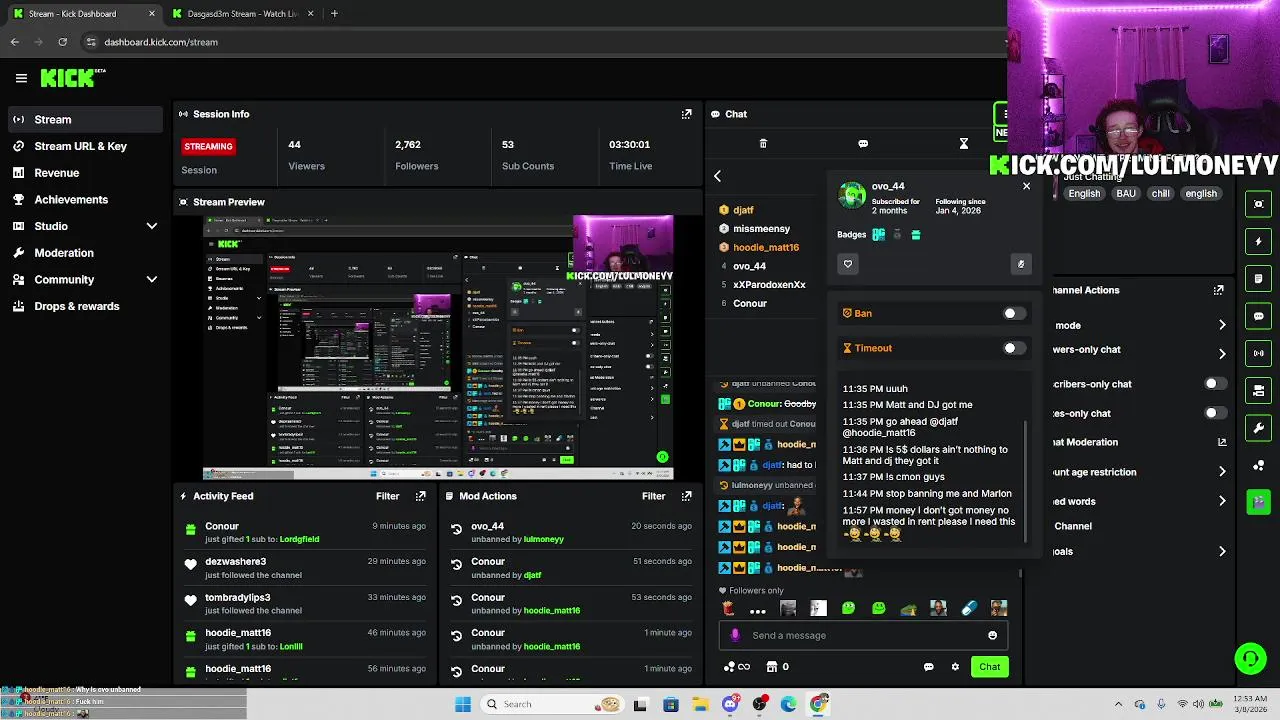Open emoji picker in message box
The width and height of the screenshot is (1280, 720).
click(x=992, y=635)
